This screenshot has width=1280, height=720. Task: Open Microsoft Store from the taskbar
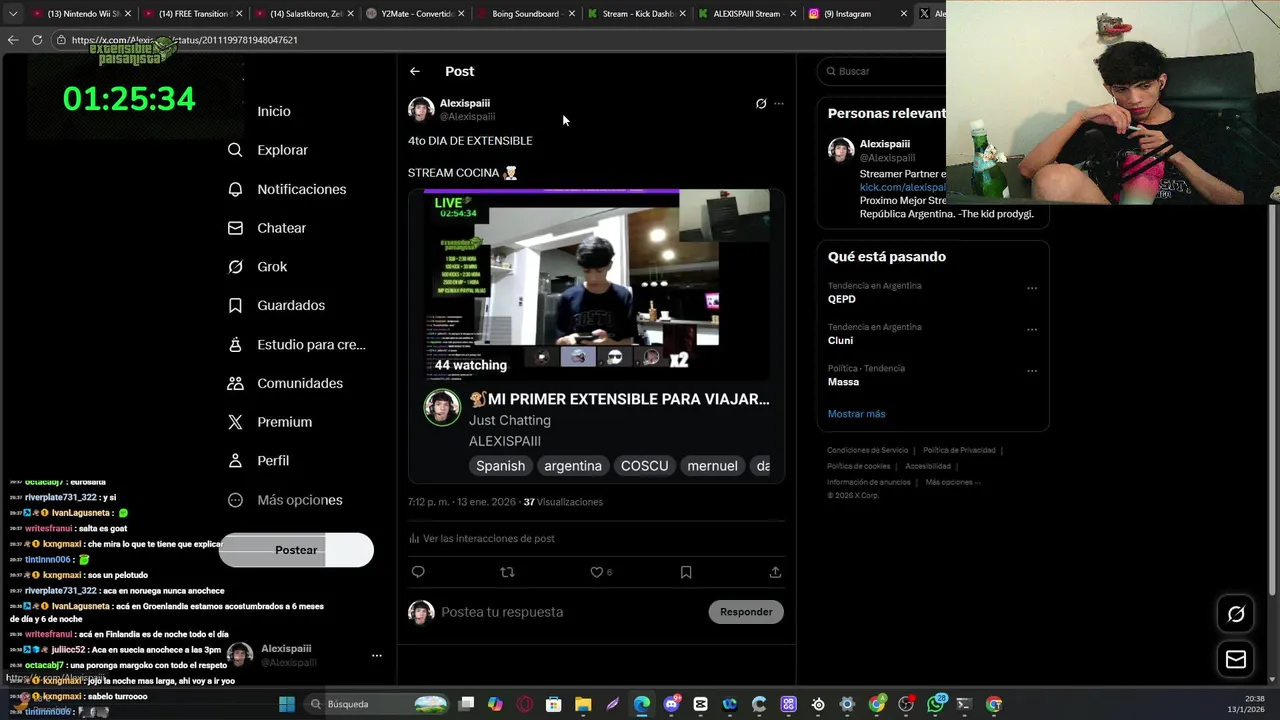coord(554,704)
